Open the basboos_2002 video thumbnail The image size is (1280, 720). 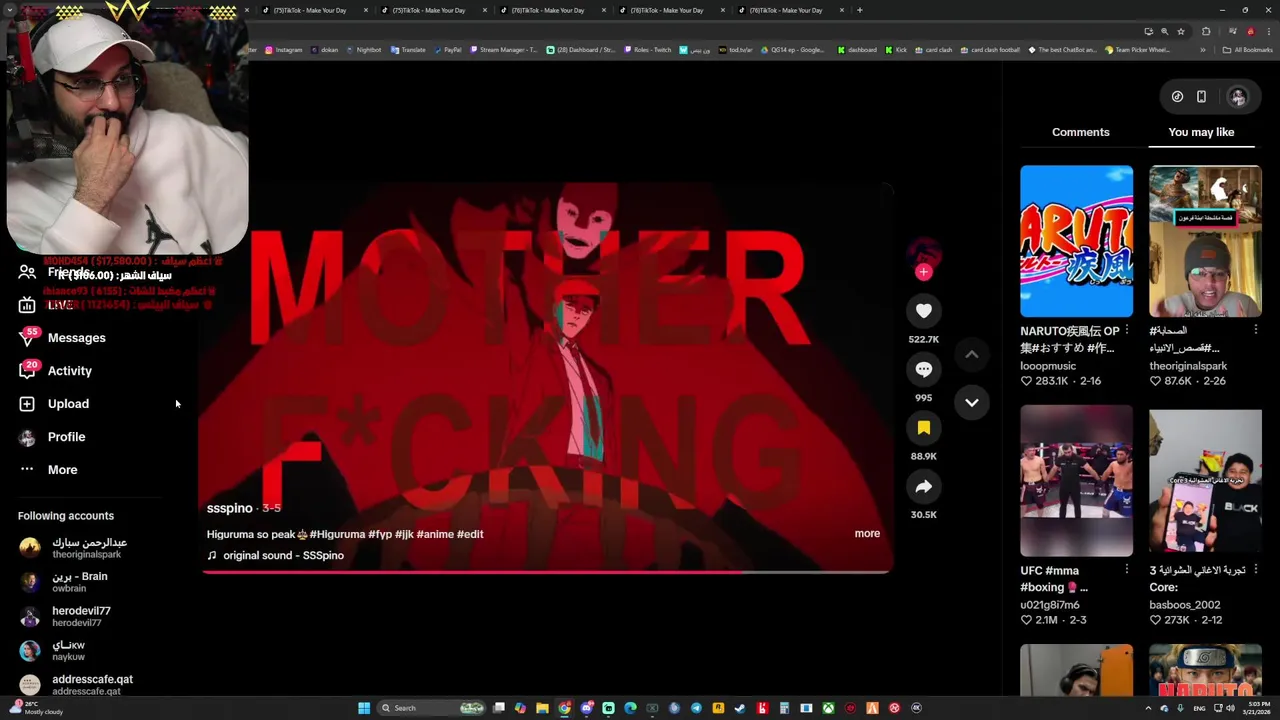pos(1205,480)
